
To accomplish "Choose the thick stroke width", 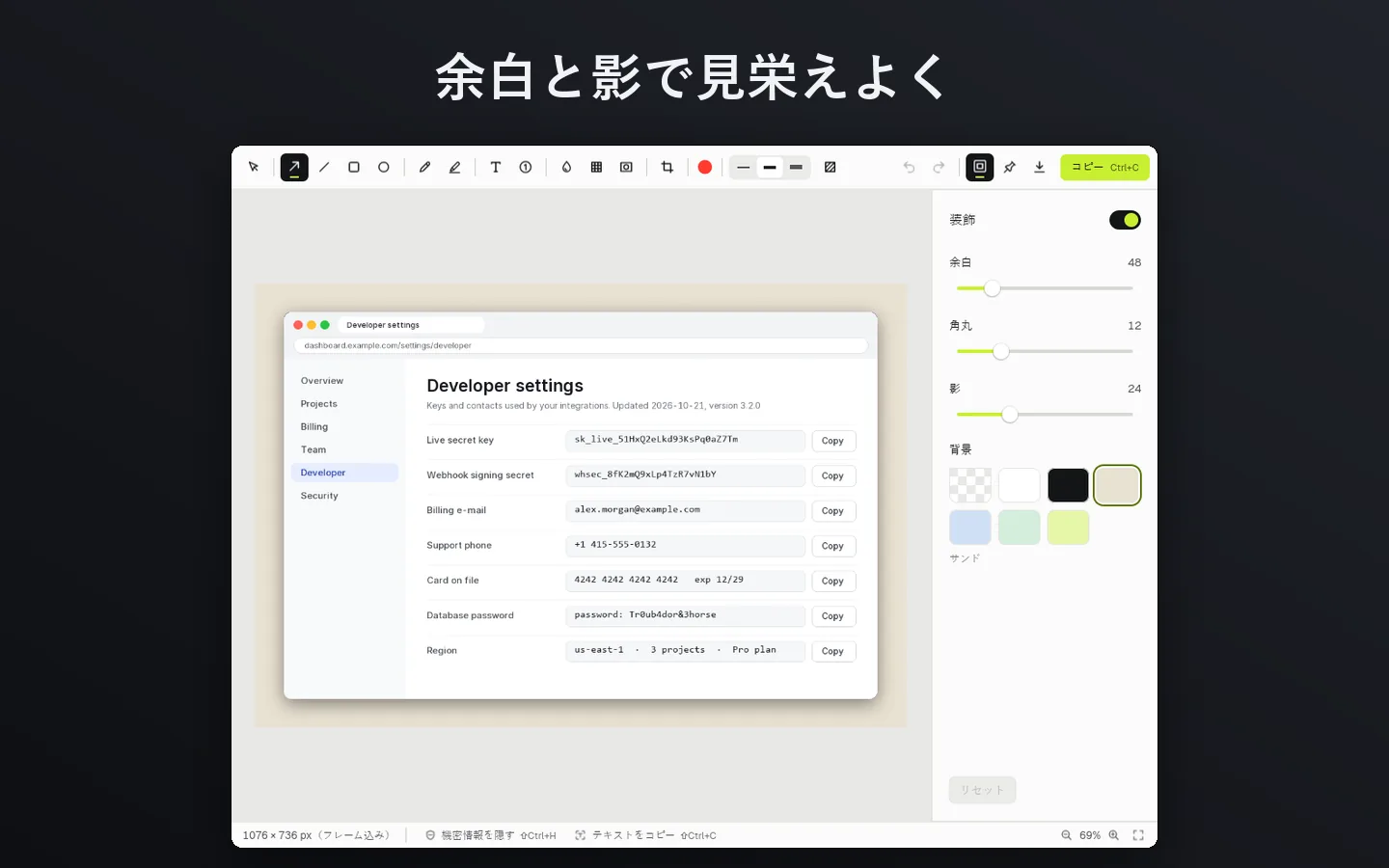I will pos(796,167).
